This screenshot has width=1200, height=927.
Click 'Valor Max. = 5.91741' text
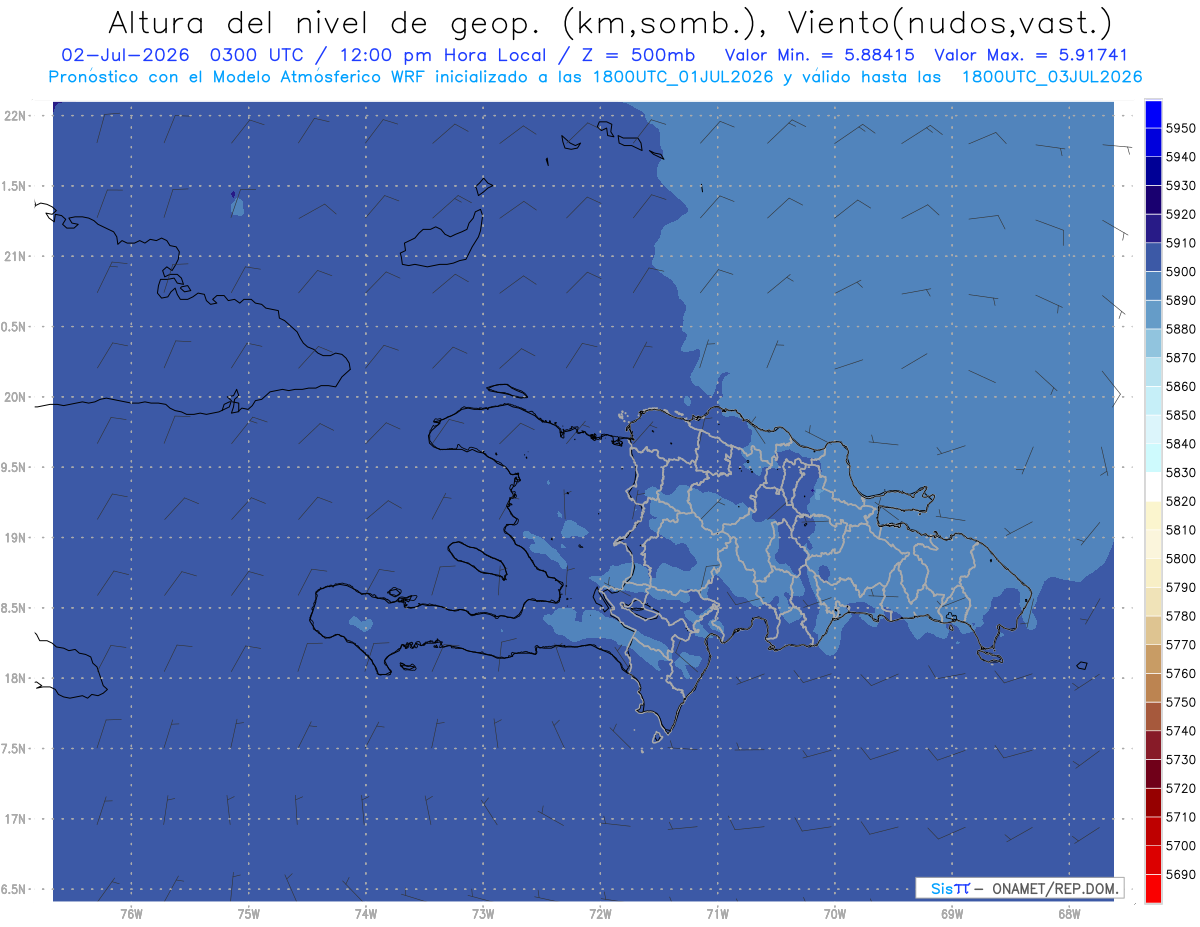pos(1031,55)
